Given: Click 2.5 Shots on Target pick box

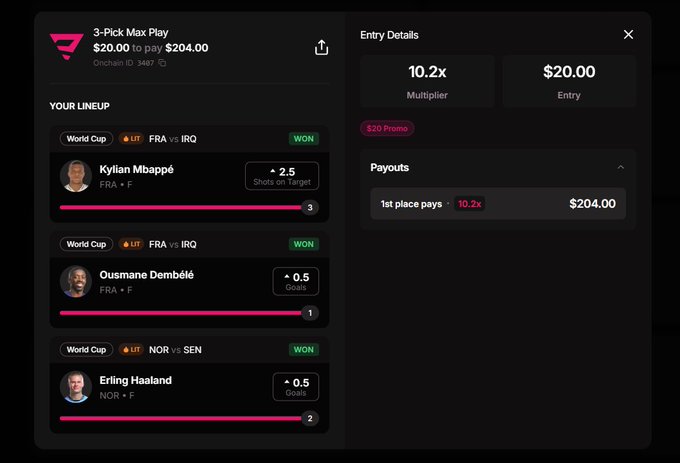Looking at the screenshot, I should tap(282, 176).
